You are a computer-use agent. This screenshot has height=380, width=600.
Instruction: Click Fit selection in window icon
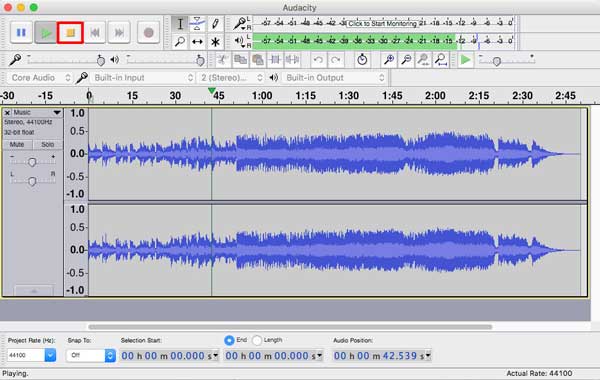[424, 60]
